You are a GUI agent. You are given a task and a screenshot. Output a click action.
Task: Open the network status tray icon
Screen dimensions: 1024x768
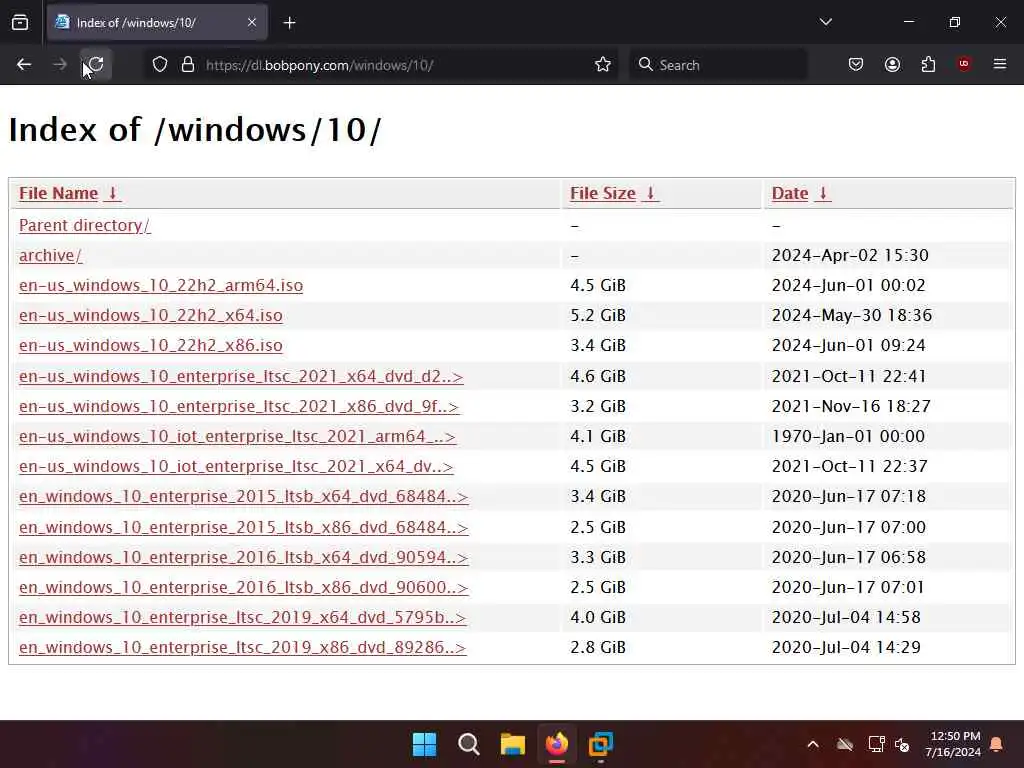pyautogui.click(x=876, y=744)
